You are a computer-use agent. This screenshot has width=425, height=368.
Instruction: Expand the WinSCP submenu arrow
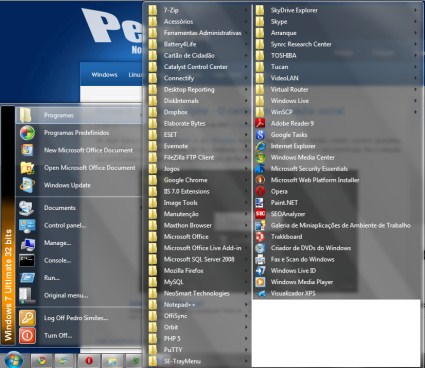[x=415, y=112]
